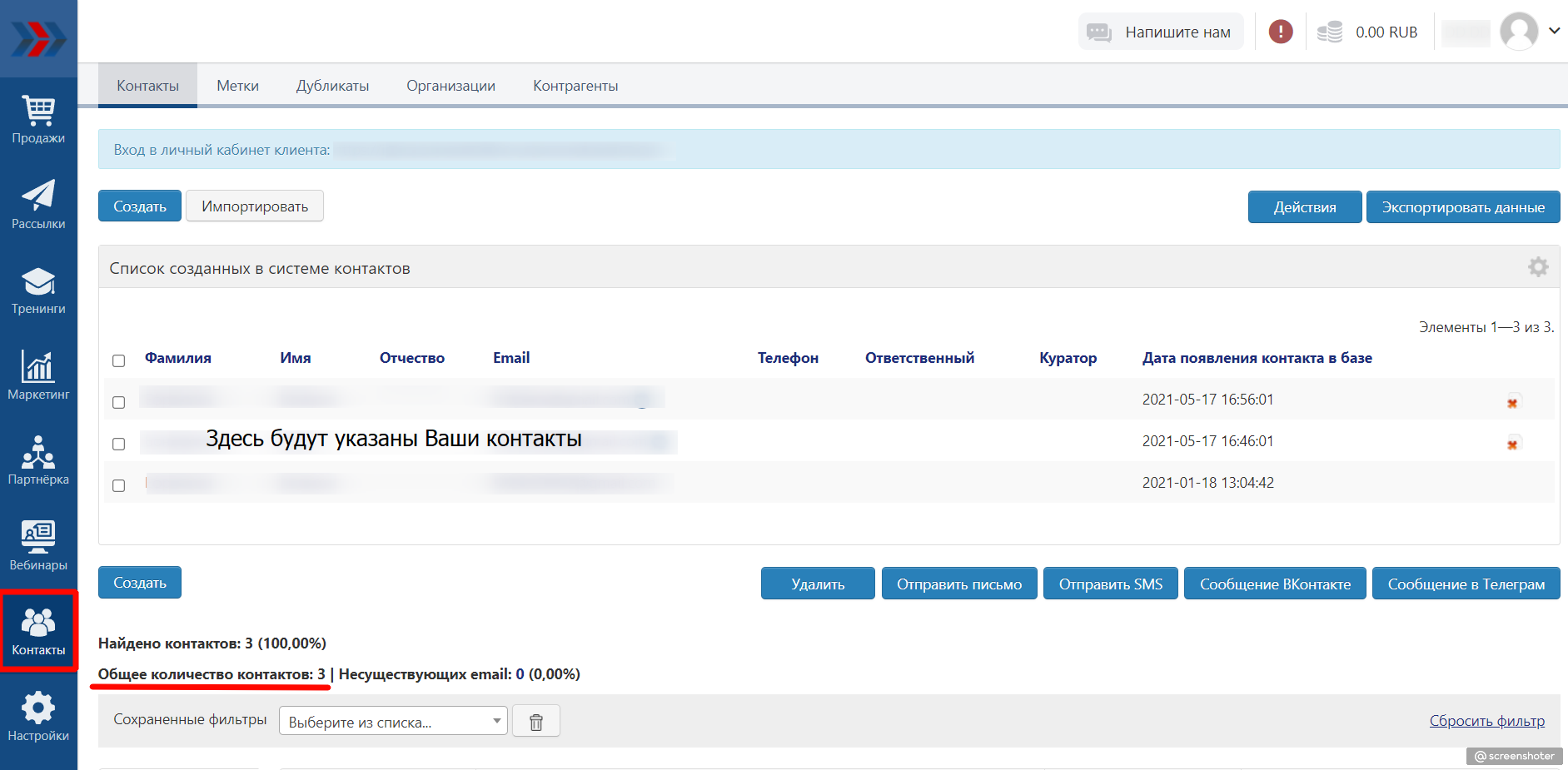Open Рассылки paper plane section
Image resolution: width=1568 pixels, height=770 pixels.
tap(38, 205)
